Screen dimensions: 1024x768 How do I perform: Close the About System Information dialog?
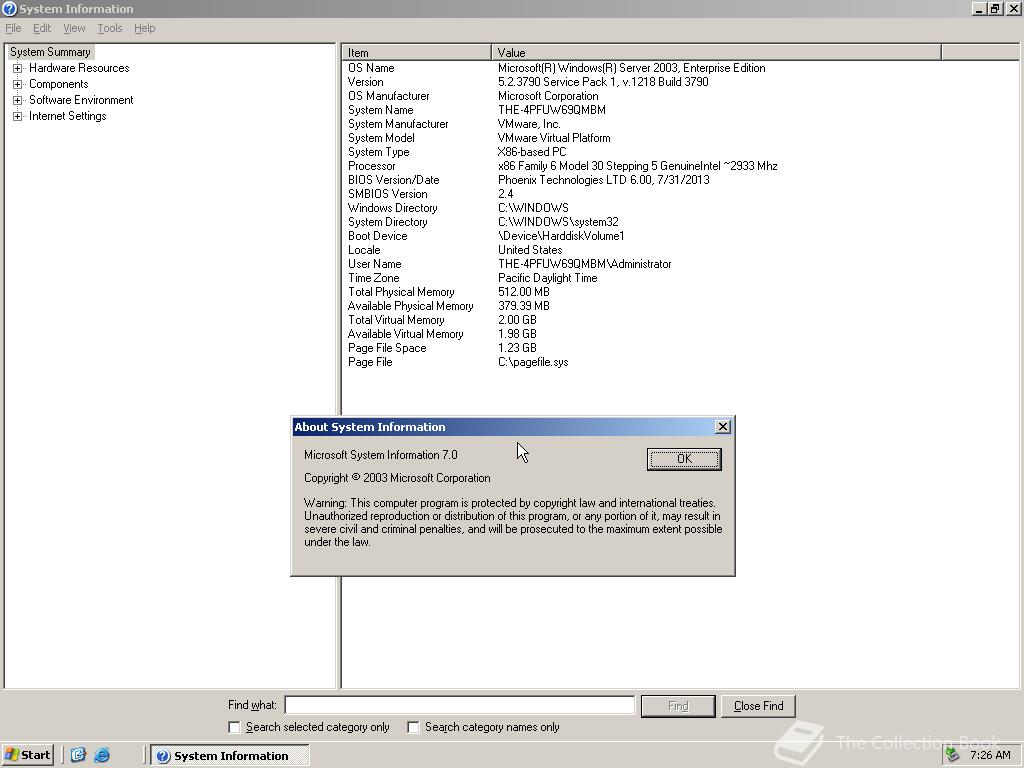pyautogui.click(x=722, y=426)
